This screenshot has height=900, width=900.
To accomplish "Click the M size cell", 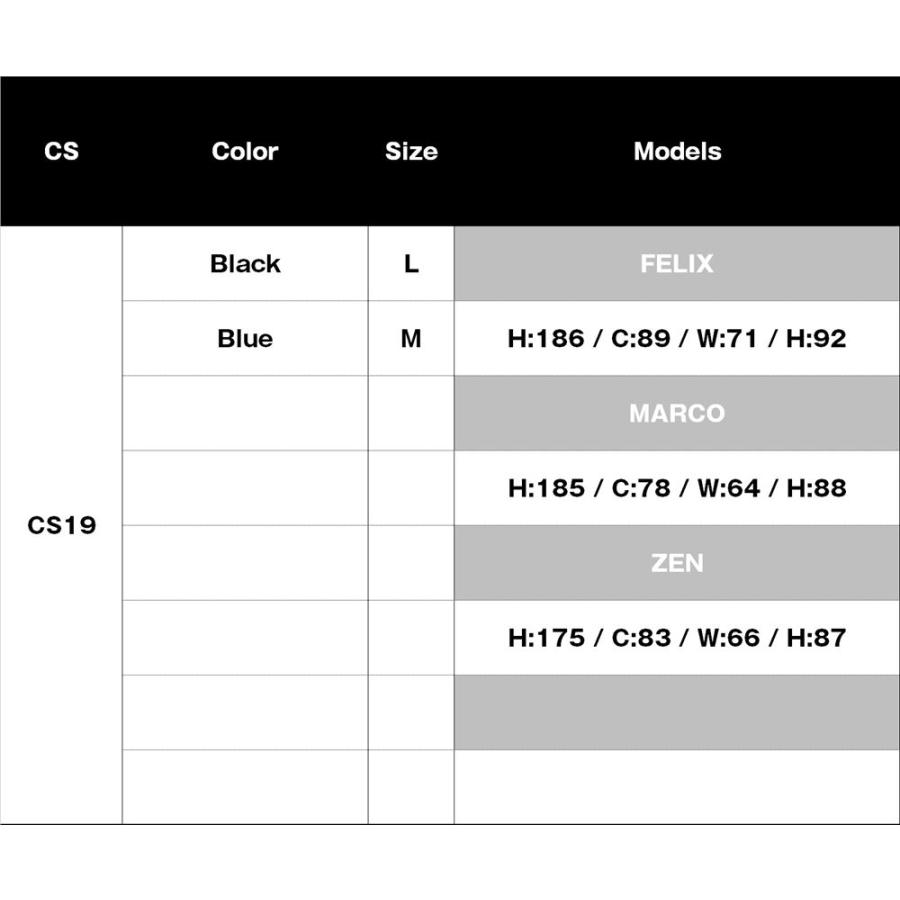I will pos(411,339).
